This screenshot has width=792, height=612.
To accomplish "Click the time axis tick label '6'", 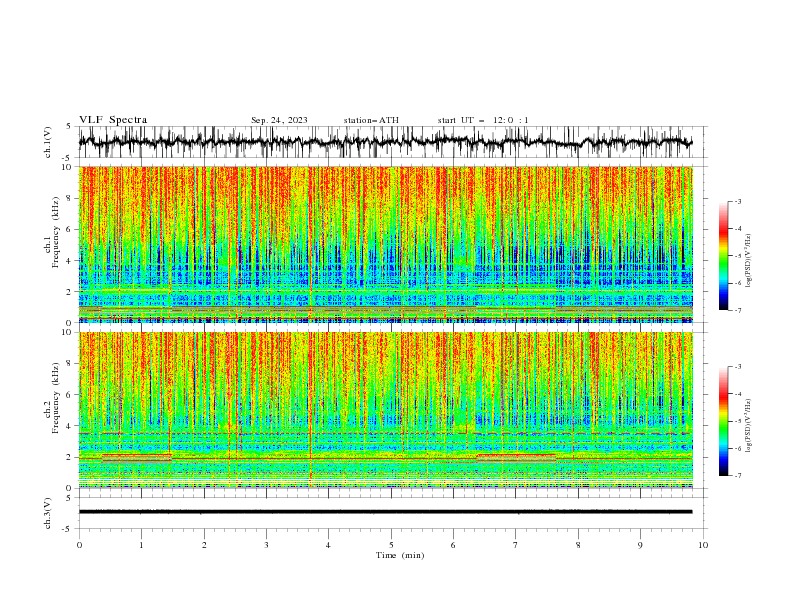I will 453,545.
